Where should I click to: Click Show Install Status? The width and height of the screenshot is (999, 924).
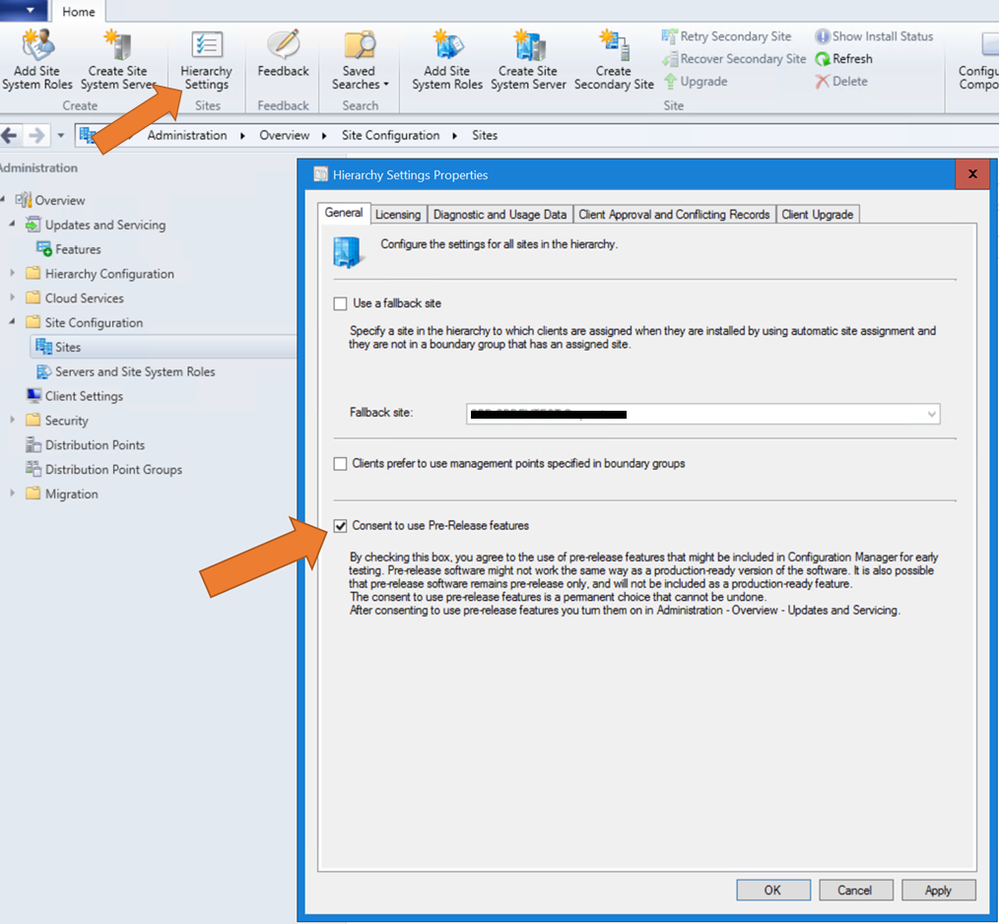click(x=873, y=36)
